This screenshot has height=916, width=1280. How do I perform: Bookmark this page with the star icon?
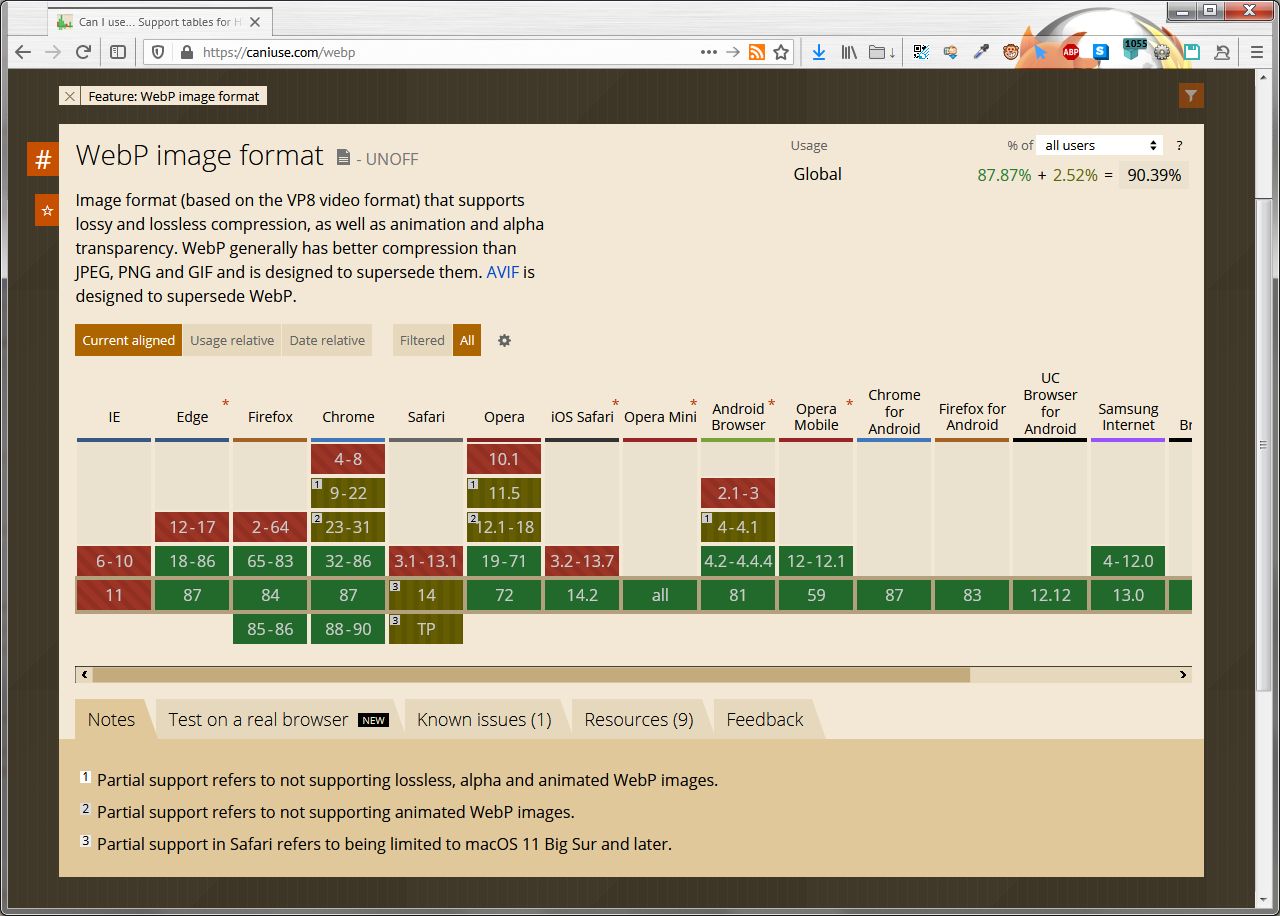[782, 52]
